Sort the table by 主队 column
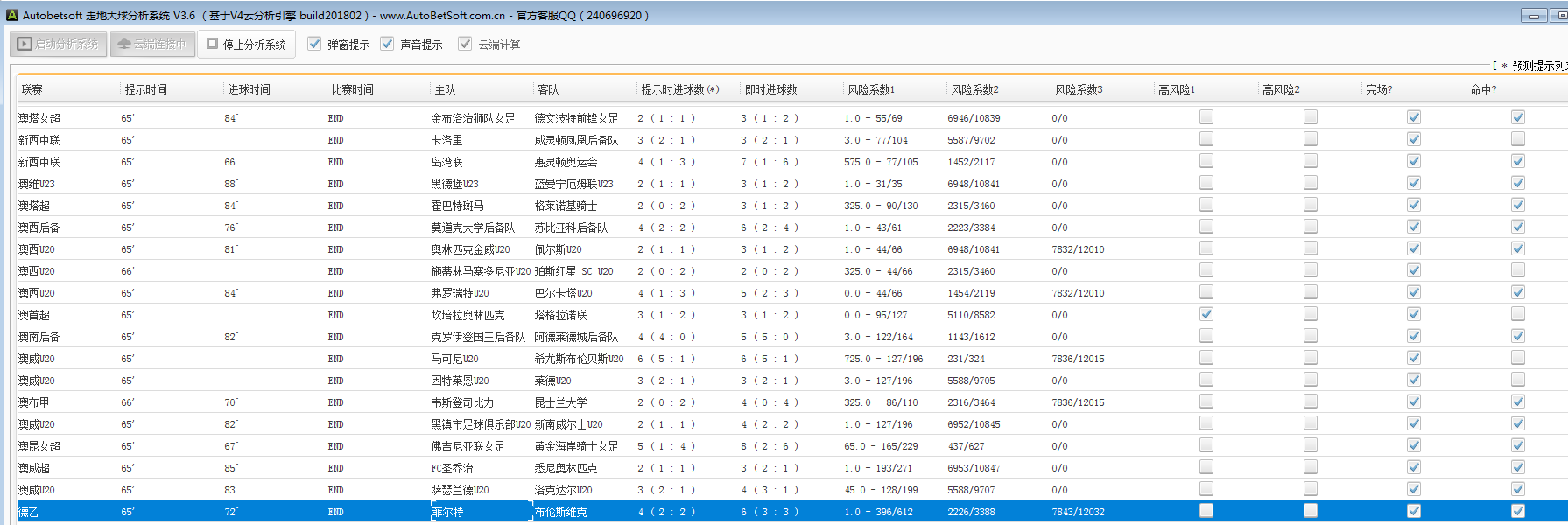 [445, 89]
